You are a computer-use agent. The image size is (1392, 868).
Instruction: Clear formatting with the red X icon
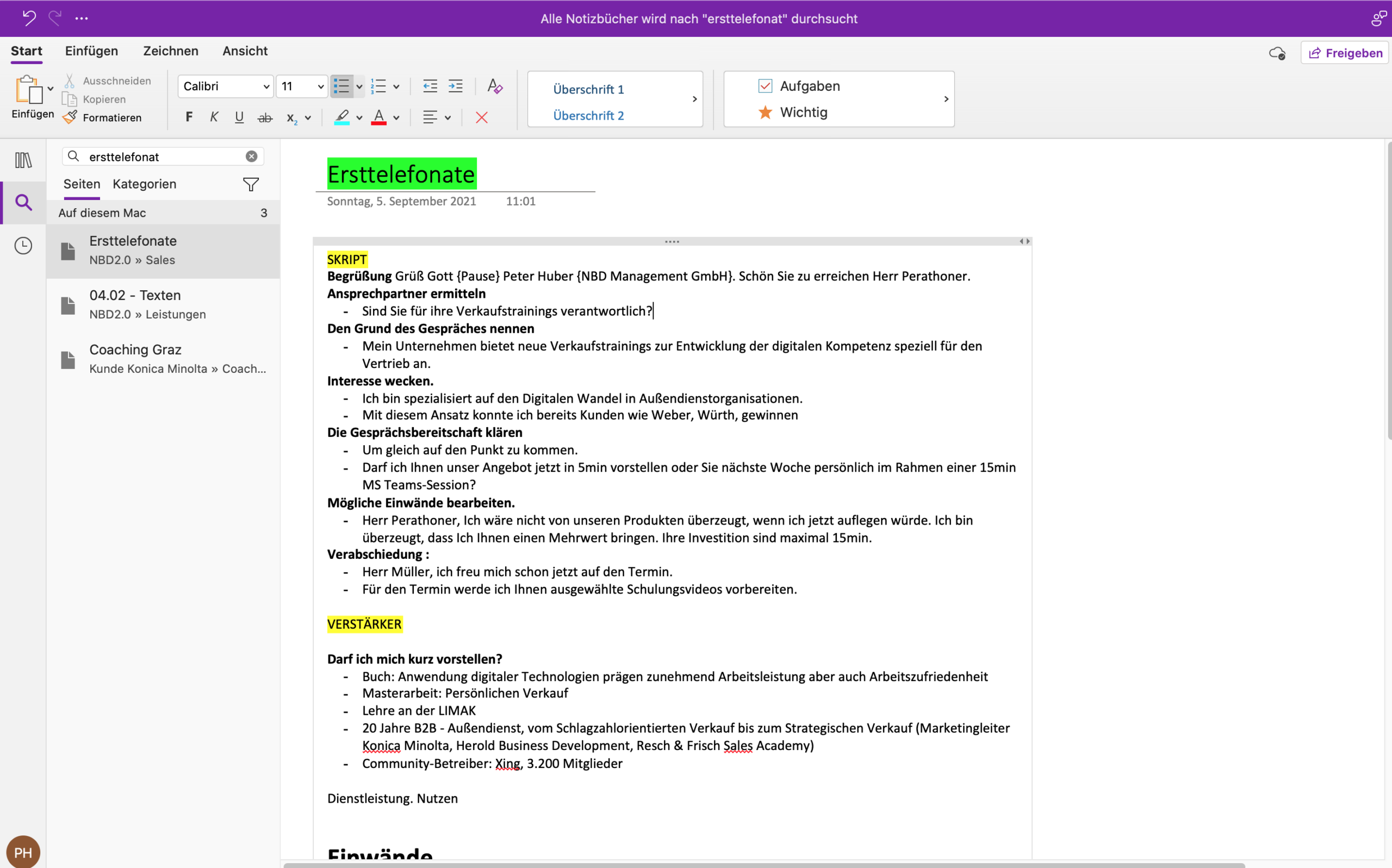click(x=481, y=118)
